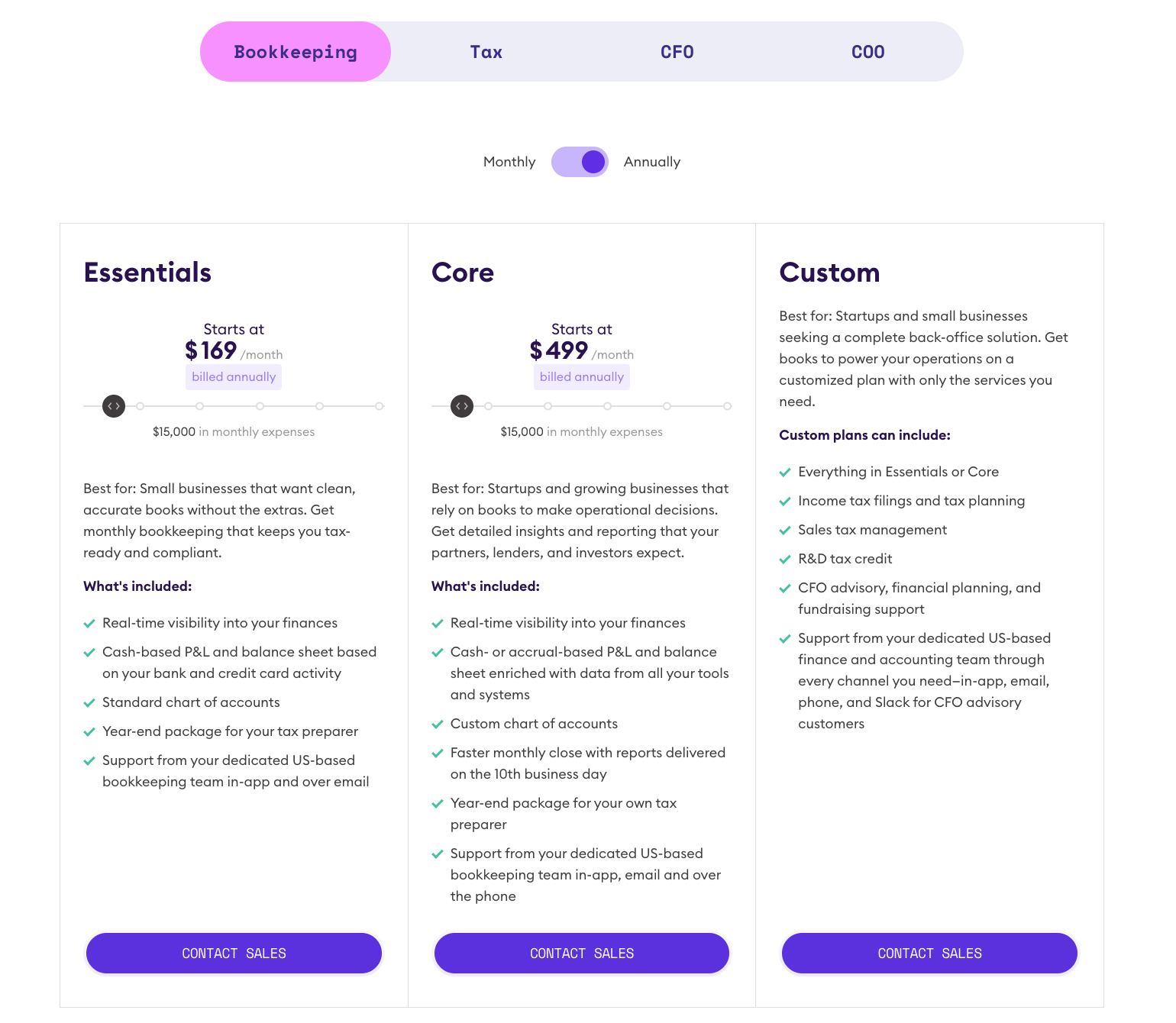Click the Annually billing label
This screenshot has height=1023, width=1176.
[651, 162]
